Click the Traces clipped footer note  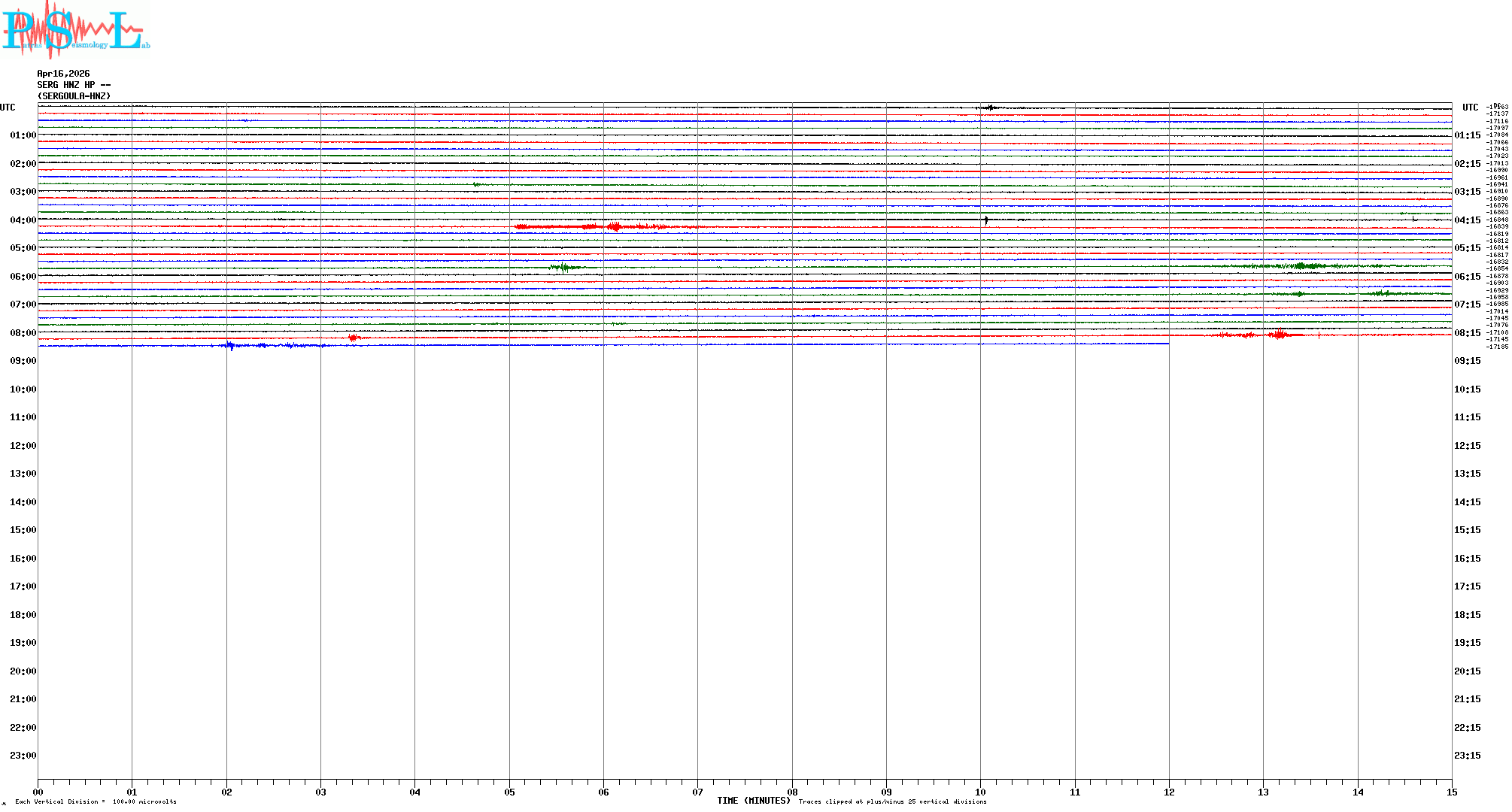(x=892, y=801)
